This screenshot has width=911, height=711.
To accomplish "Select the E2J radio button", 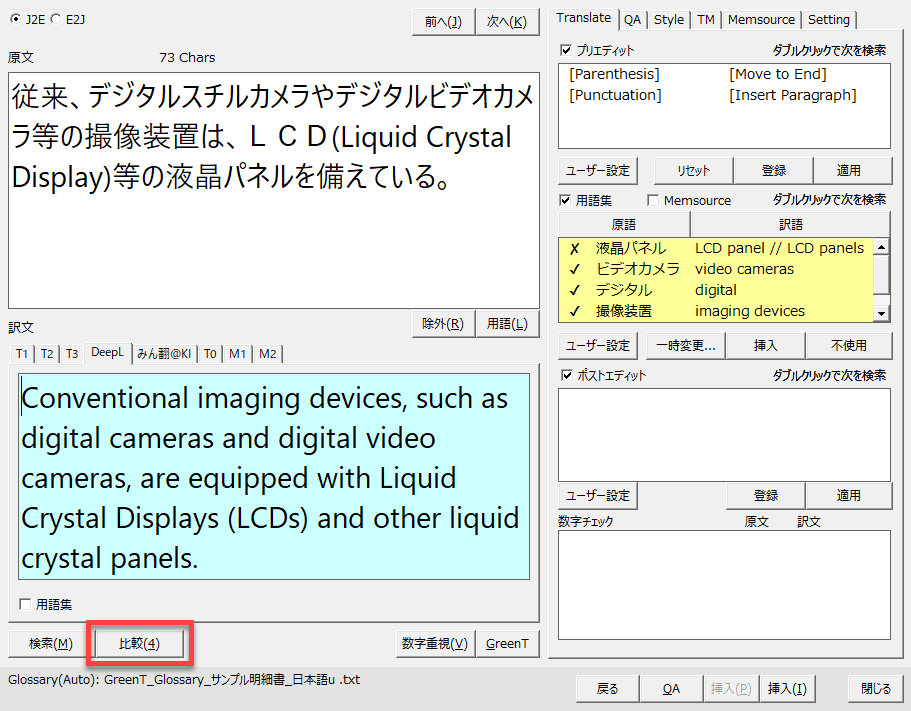I will point(55,19).
